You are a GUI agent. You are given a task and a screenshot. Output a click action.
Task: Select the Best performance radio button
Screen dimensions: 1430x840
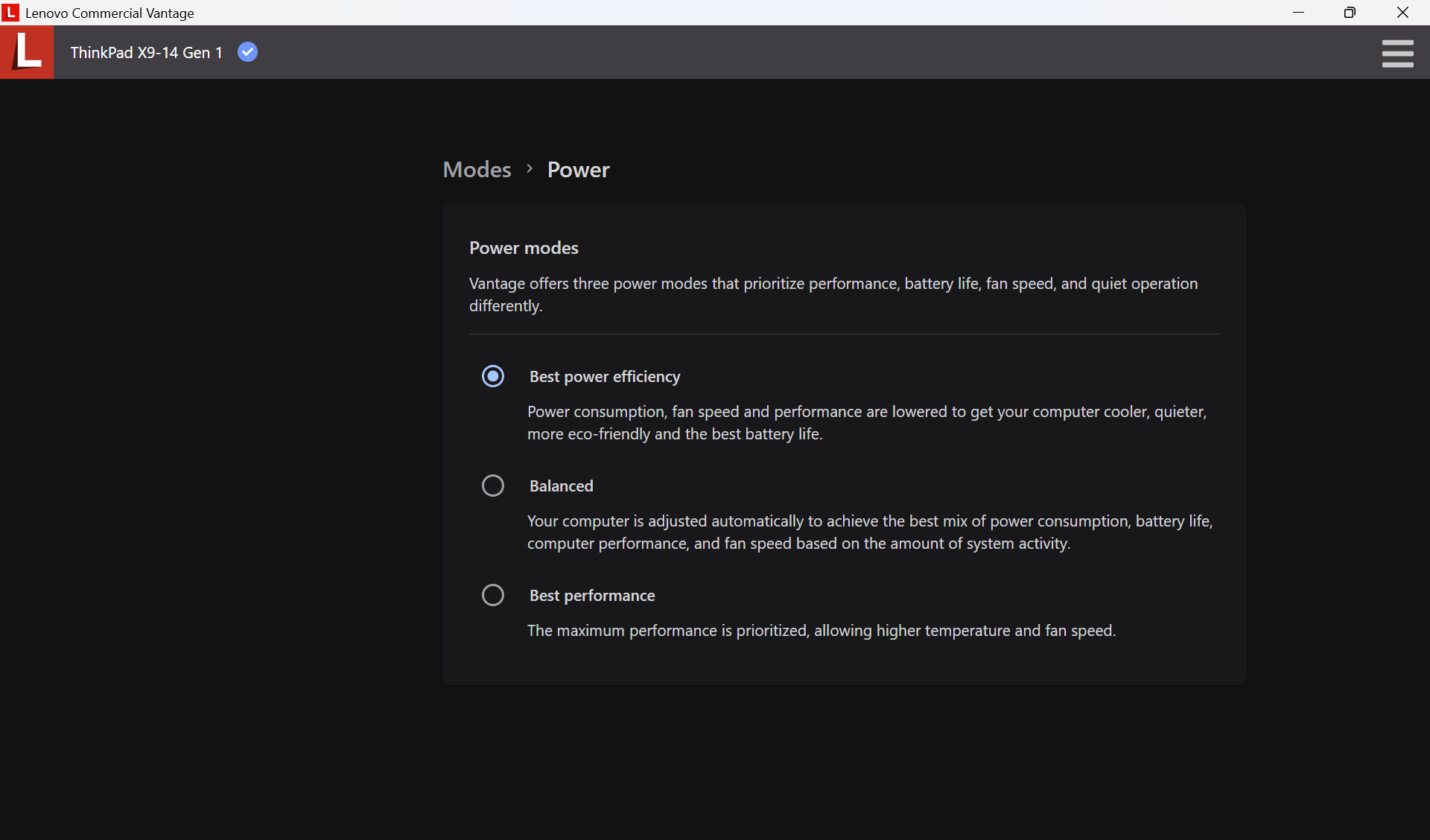[493, 595]
